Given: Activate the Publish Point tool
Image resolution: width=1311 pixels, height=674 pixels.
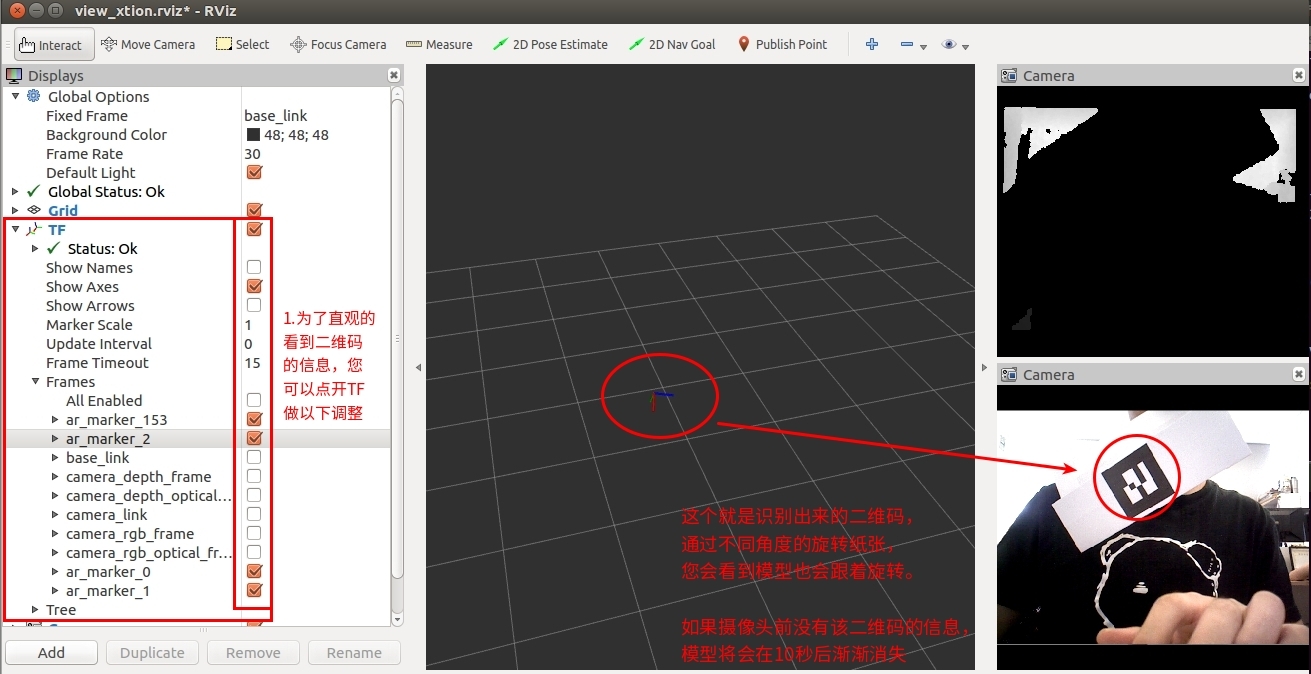Looking at the screenshot, I should coord(782,44).
